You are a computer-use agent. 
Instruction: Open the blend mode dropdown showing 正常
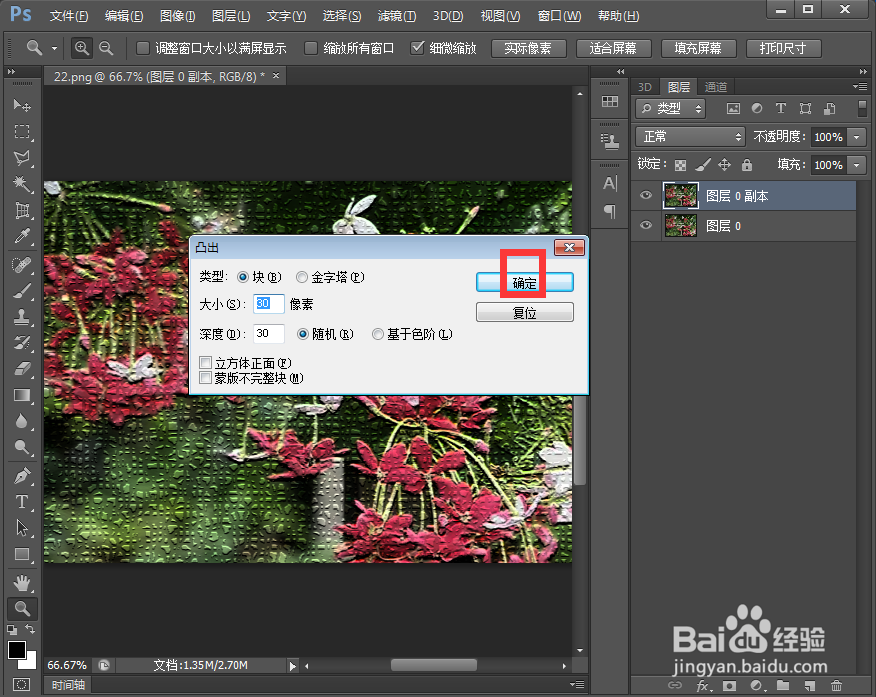coord(689,137)
